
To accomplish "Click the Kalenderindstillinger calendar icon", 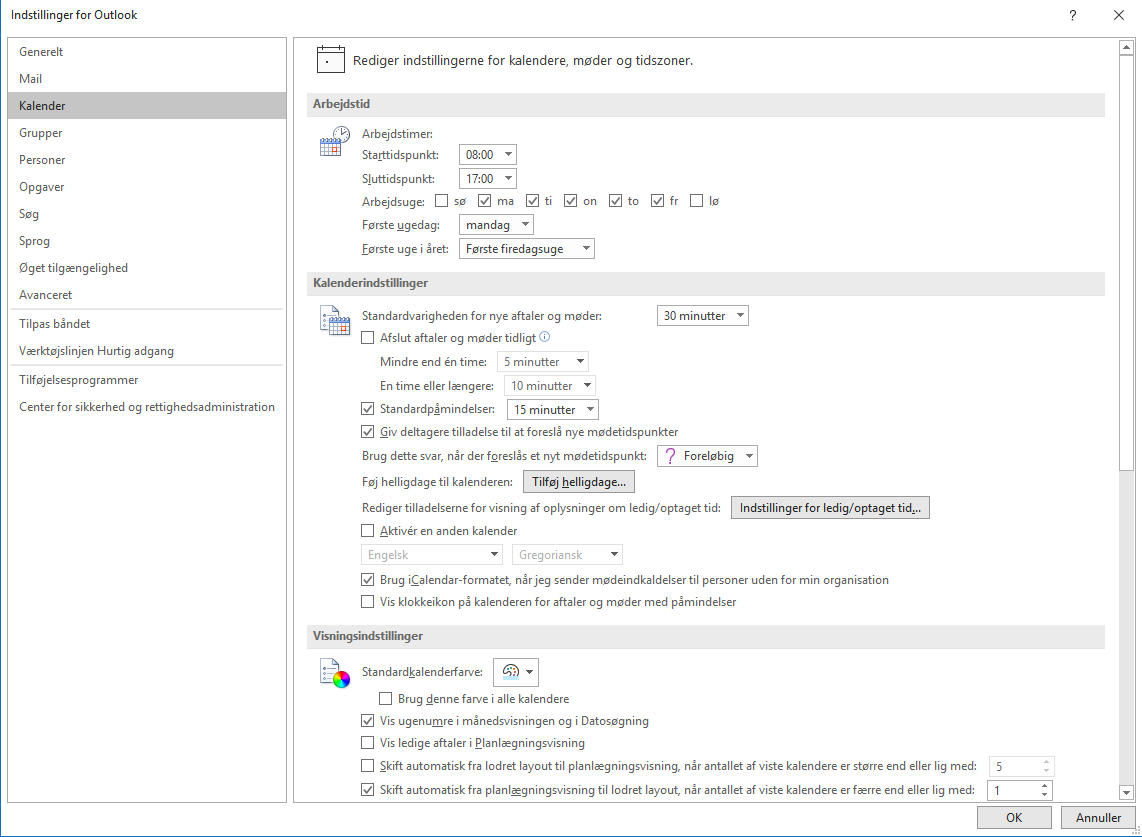I will [x=334, y=321].
